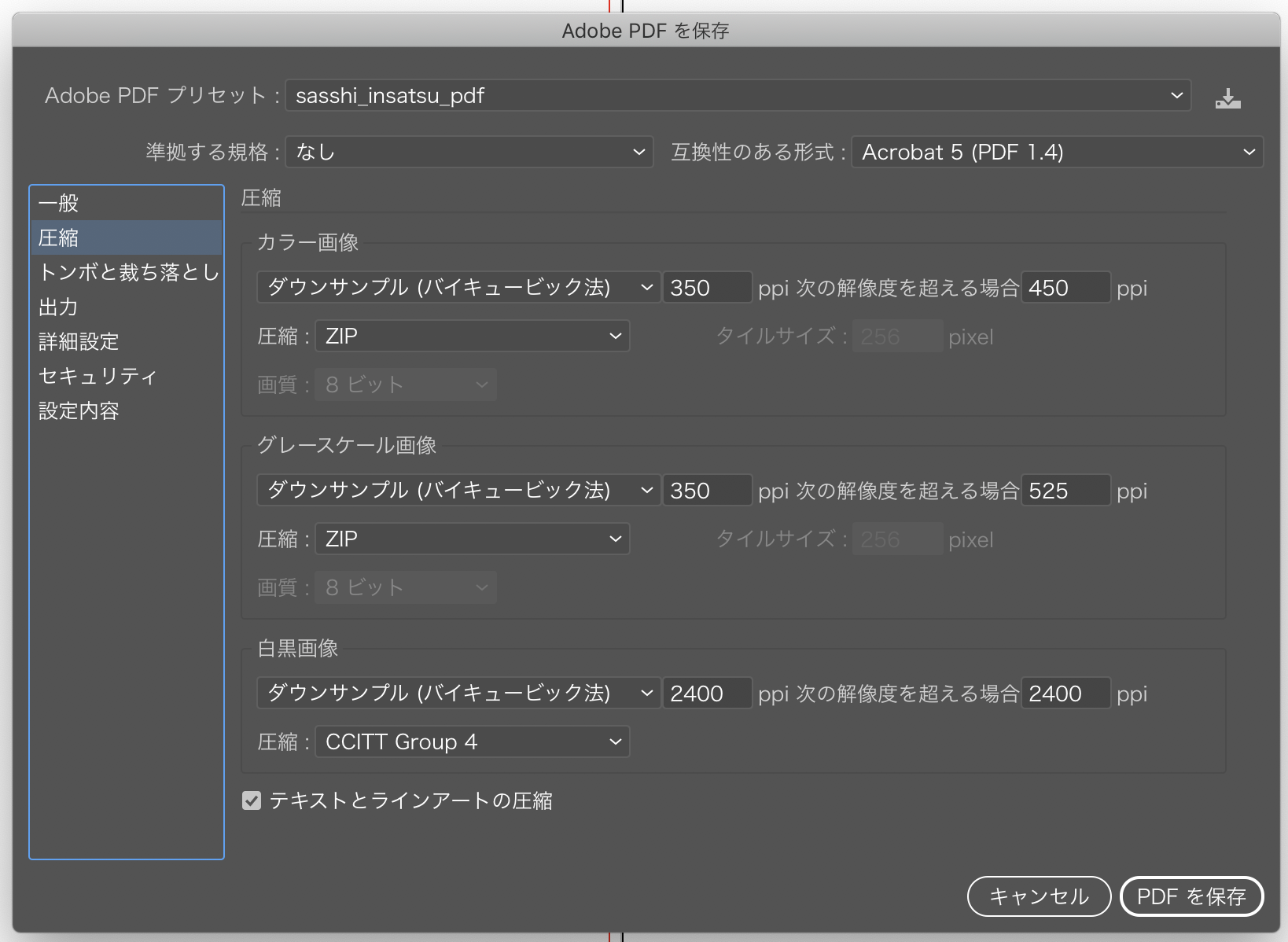Click color image 350 ppi field
Screen dimensions: 1288x942
tap(707, 287)
